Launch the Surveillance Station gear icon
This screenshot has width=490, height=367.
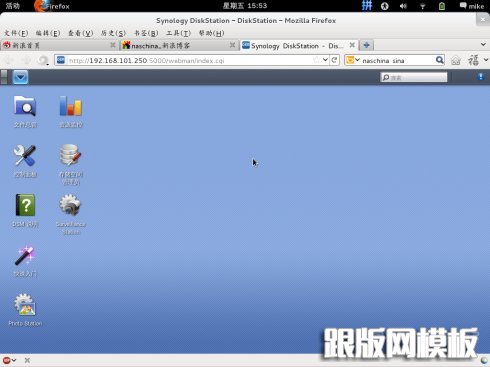70,205
